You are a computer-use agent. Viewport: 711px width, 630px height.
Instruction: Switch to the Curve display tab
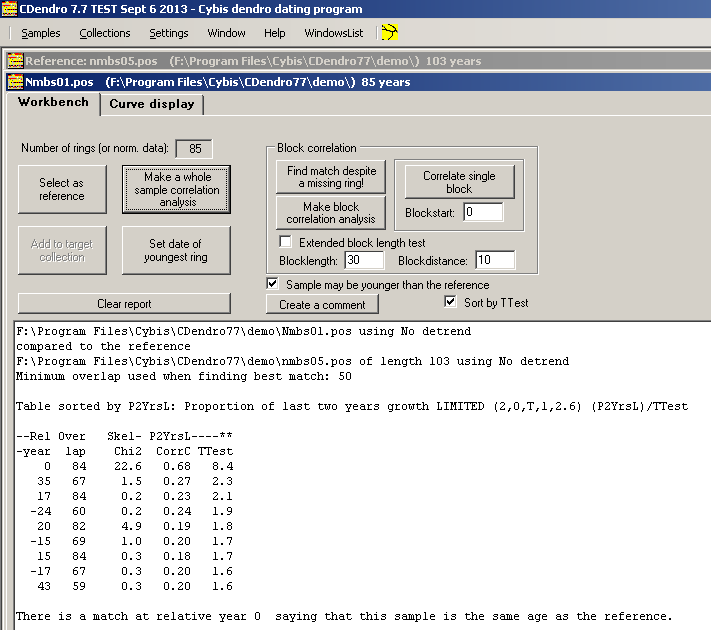coord(152,104)
